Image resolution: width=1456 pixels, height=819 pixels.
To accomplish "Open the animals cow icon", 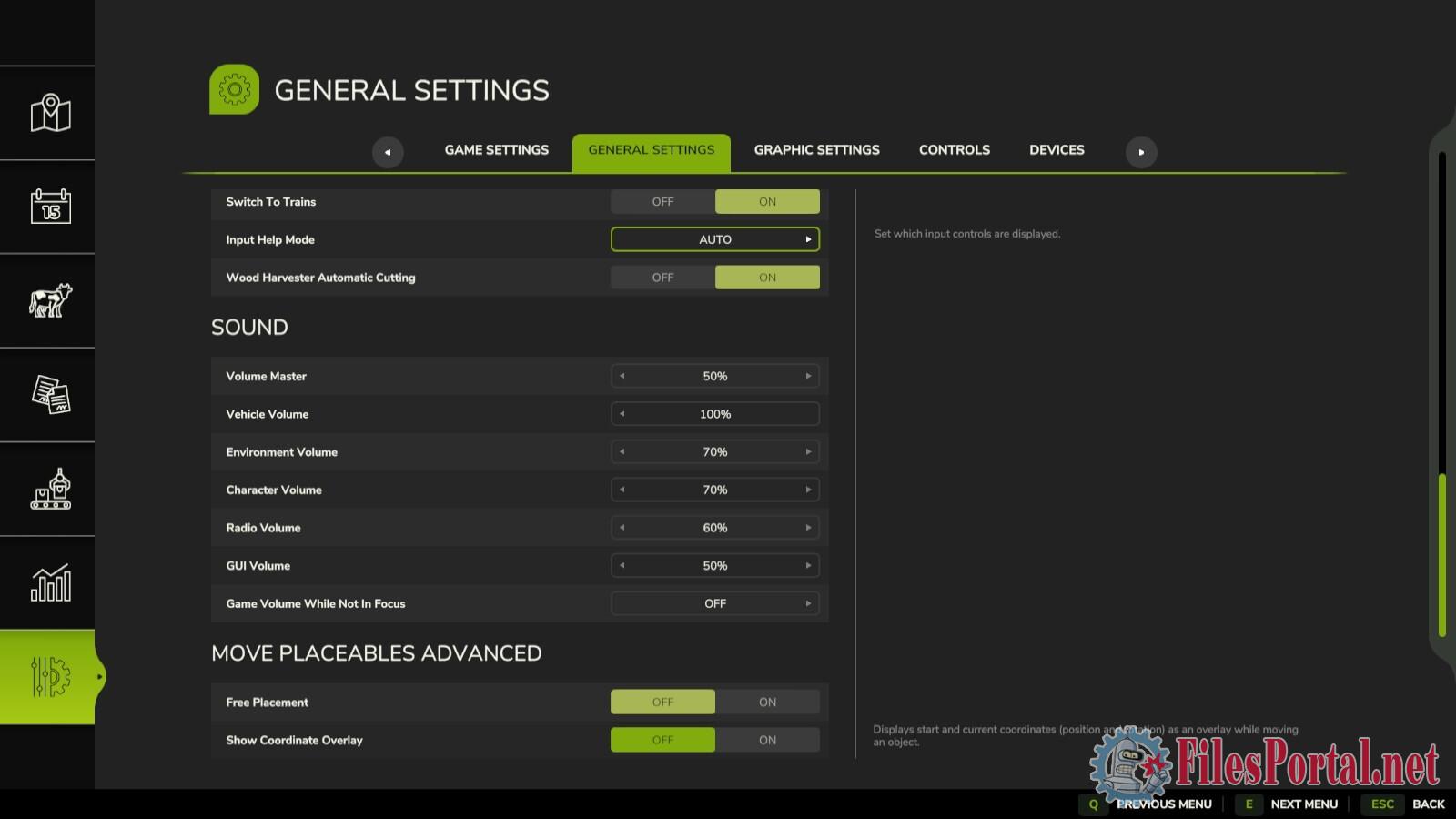I will coord(50,300).
